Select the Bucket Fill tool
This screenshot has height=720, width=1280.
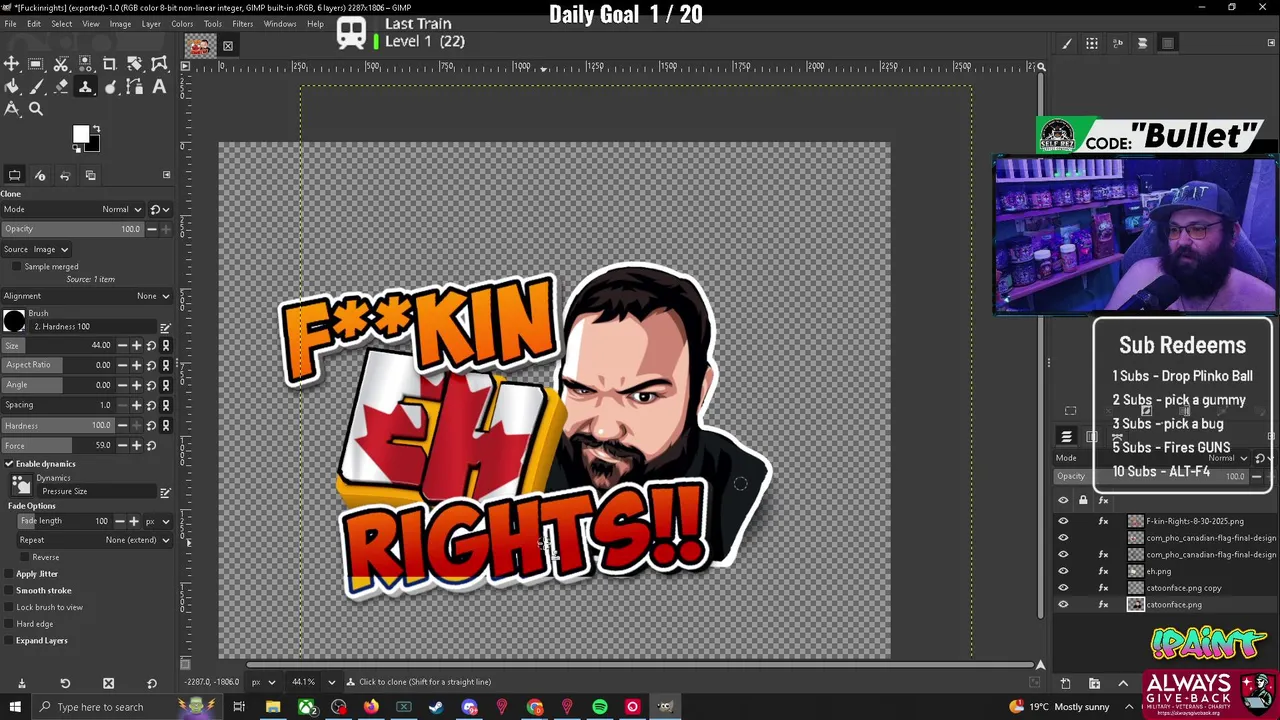coord(11,87)
